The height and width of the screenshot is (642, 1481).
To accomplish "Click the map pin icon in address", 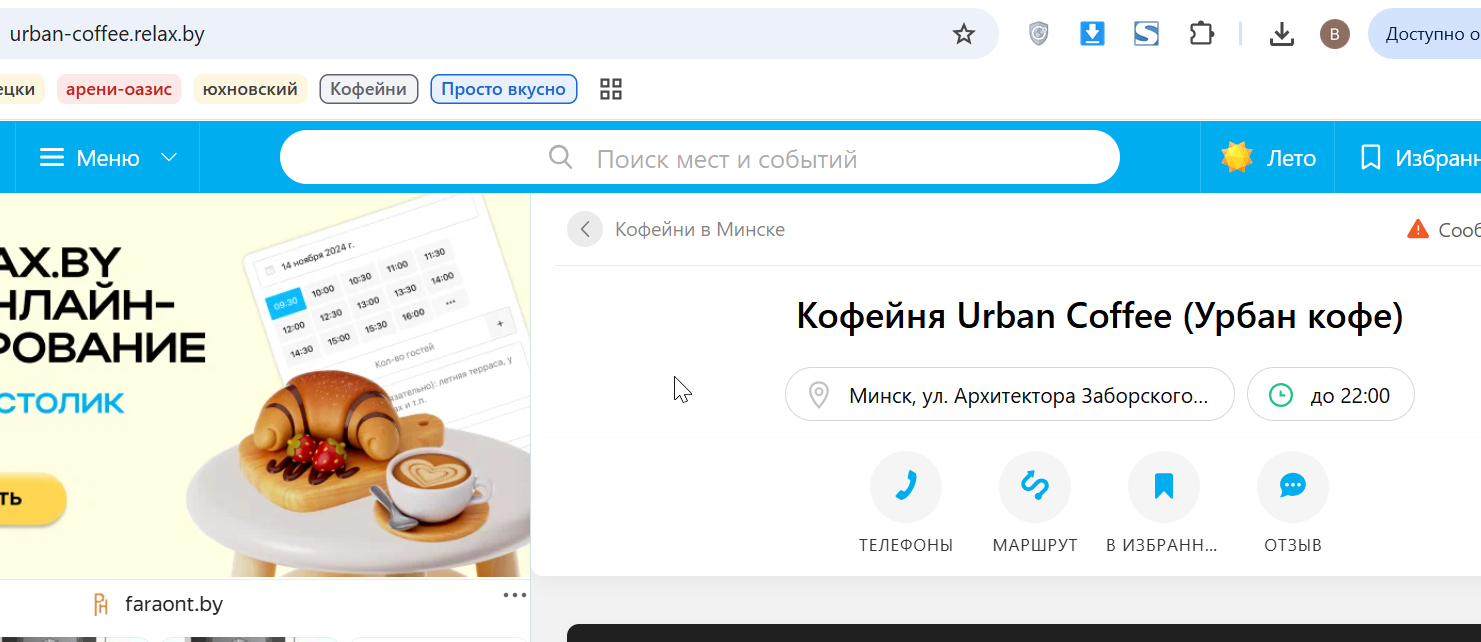I will coord(819,395).
